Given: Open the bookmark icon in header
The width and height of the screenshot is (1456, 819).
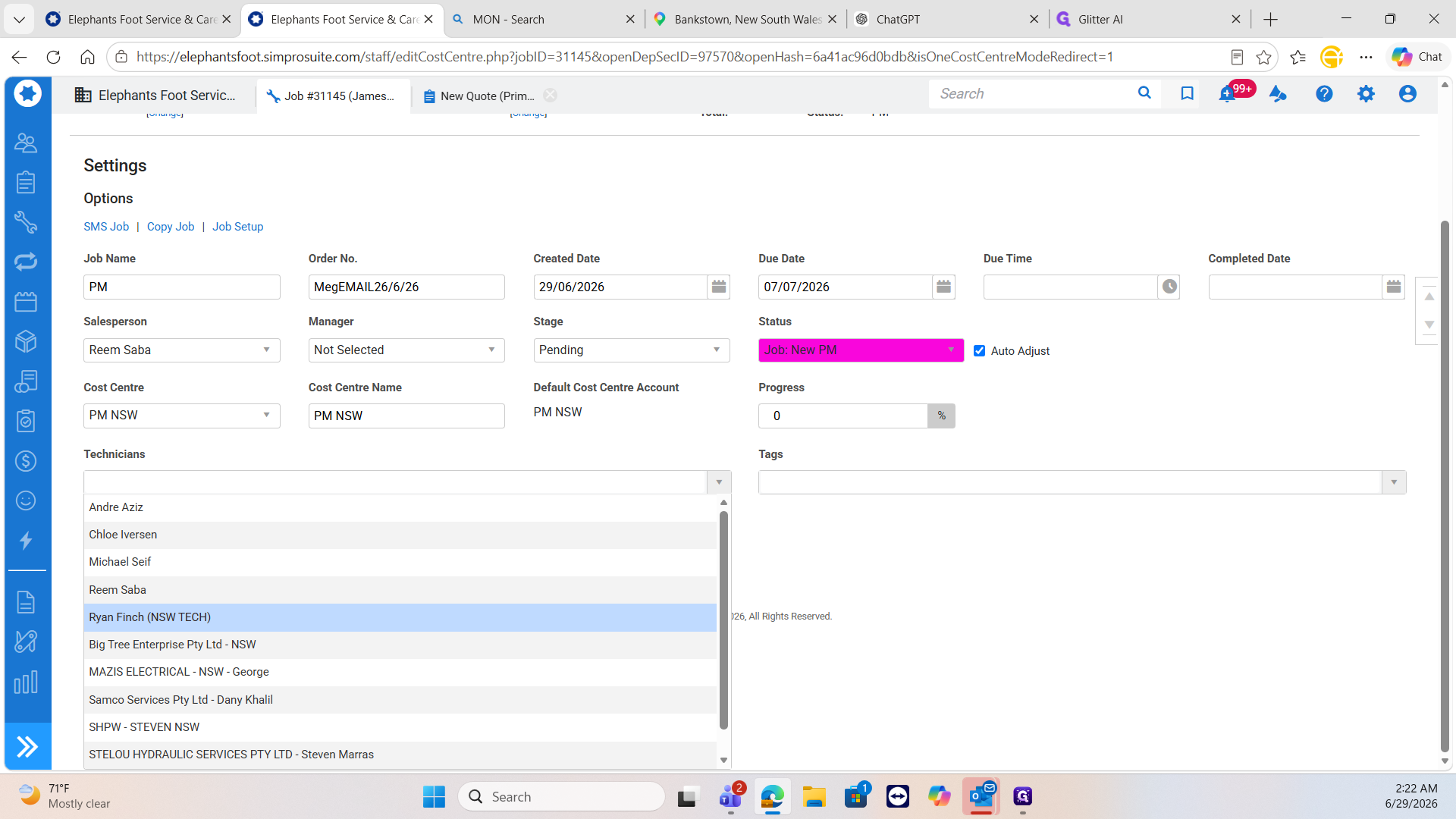Looking at the screenshot, I should click(x=1187, y=93).
